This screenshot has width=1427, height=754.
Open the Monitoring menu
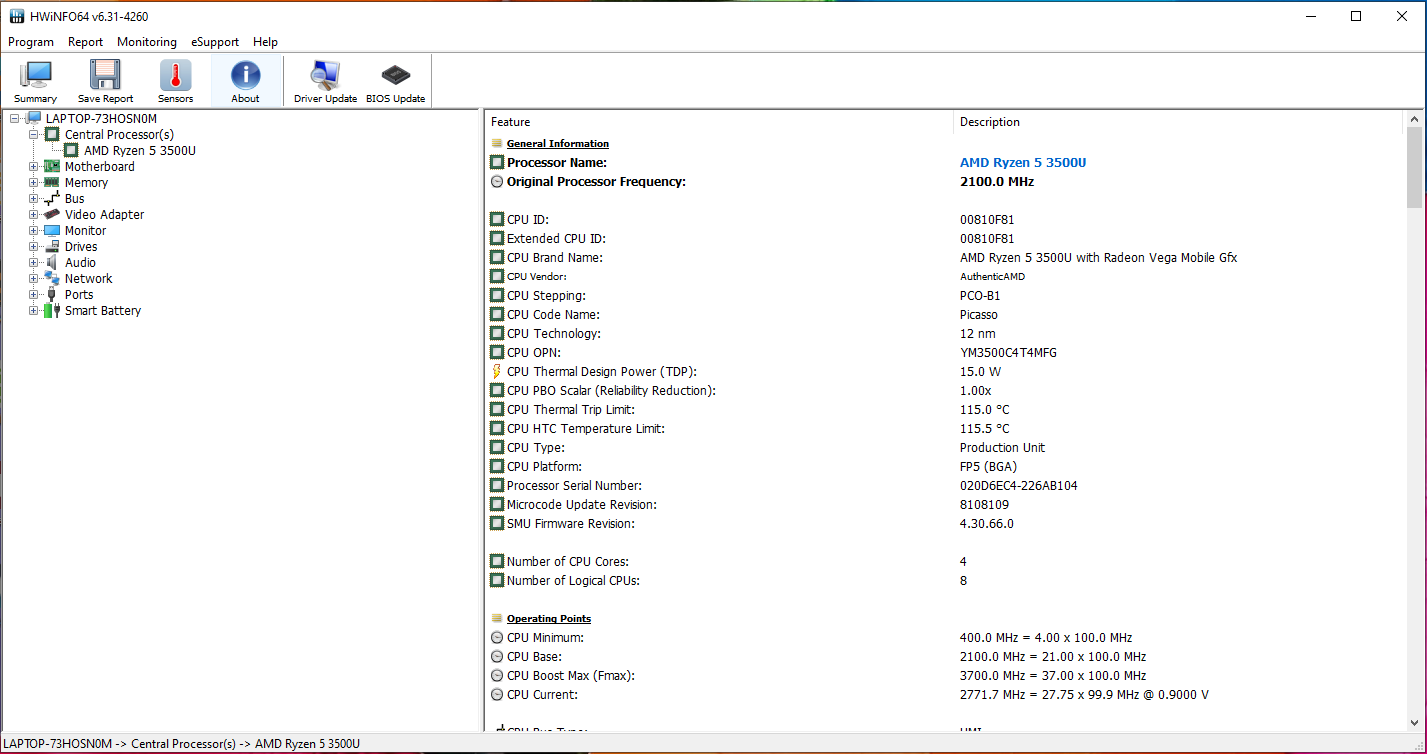click(146, 42)
